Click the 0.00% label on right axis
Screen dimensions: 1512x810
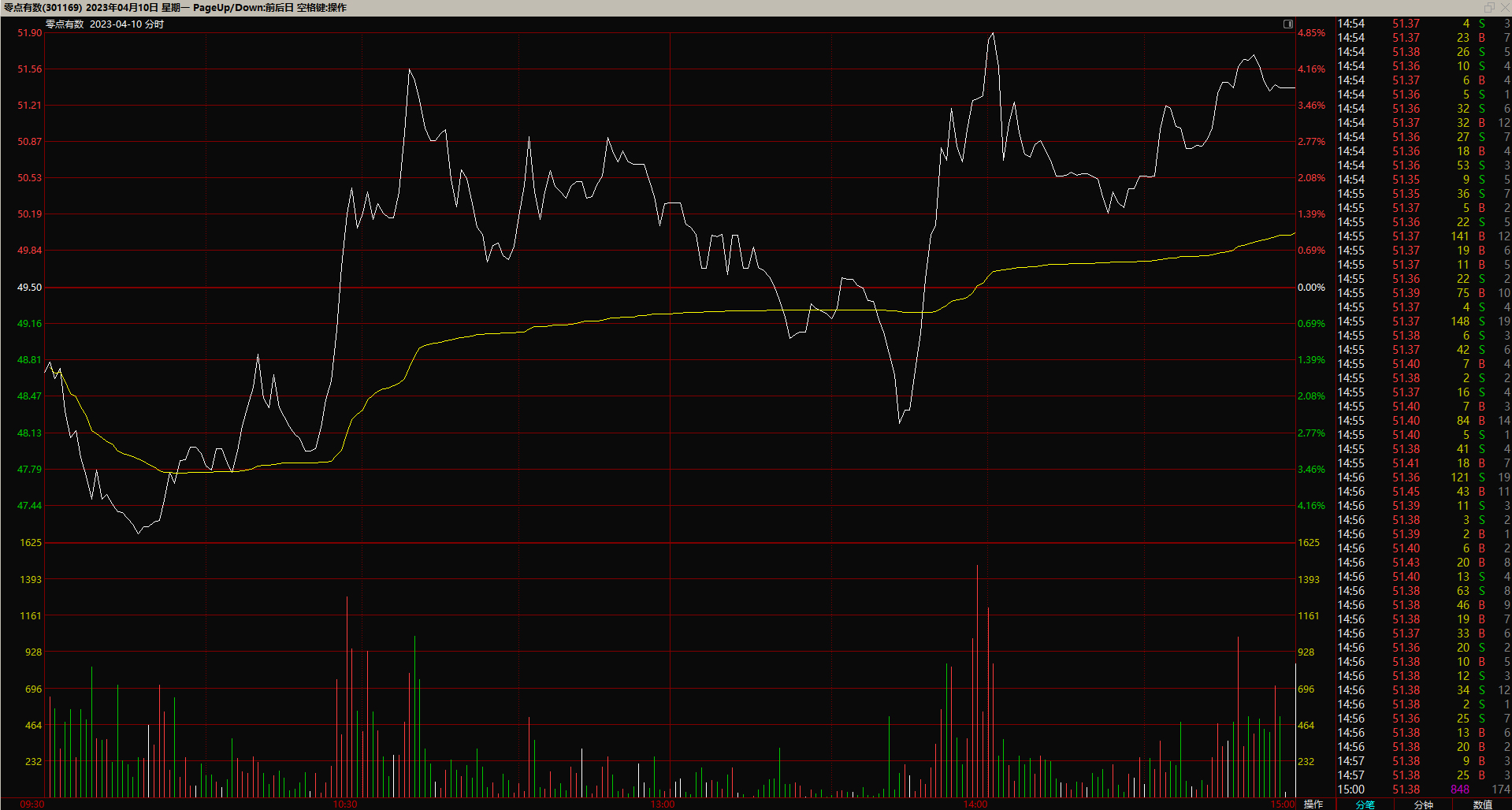pyautogui.click(x=1311, y=288)
